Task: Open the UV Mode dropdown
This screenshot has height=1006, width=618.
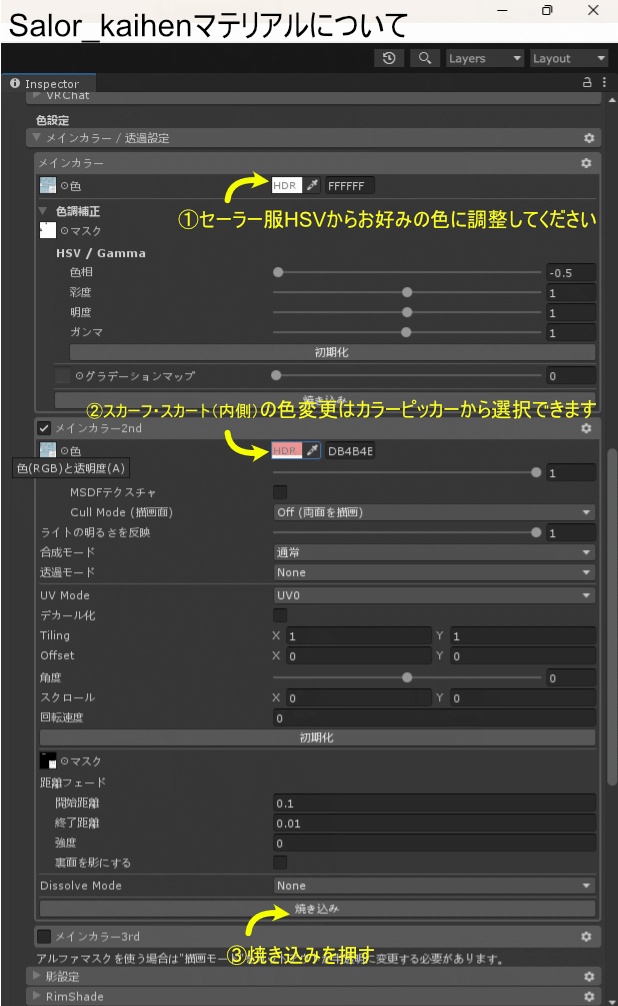Action: (x=434, y=595)
